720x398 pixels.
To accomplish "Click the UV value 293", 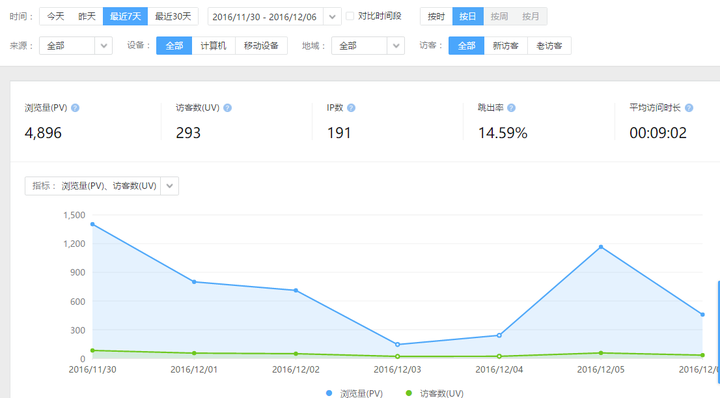I will (x=188, y=133).
